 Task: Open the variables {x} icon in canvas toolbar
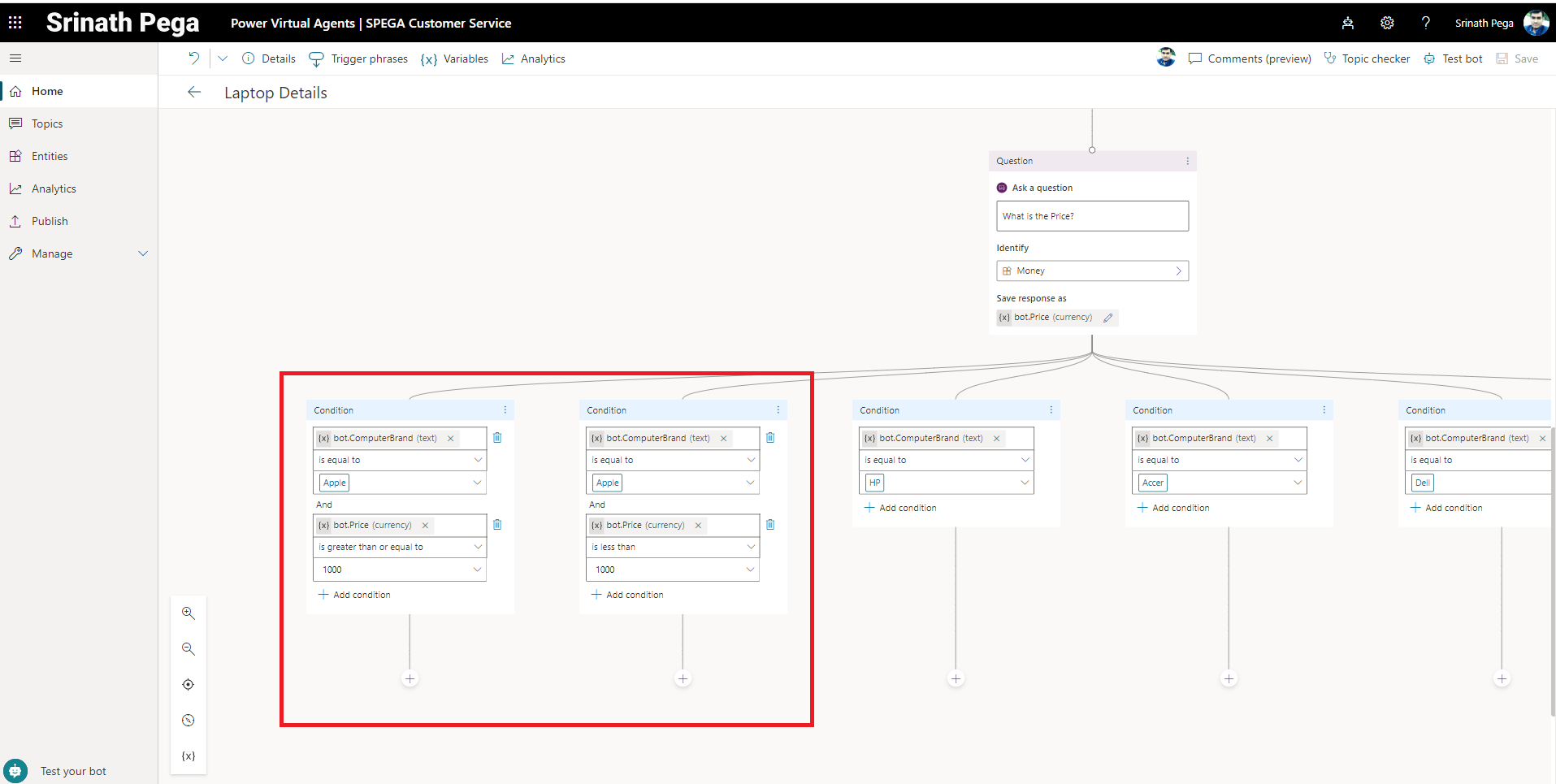[x=188, y=756]
